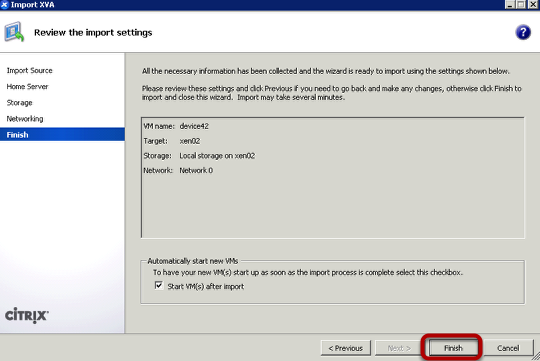The height and width of the screenshot is (361, 540).
Task: Click the disabled Next button
Action: [x=399, y=348]
